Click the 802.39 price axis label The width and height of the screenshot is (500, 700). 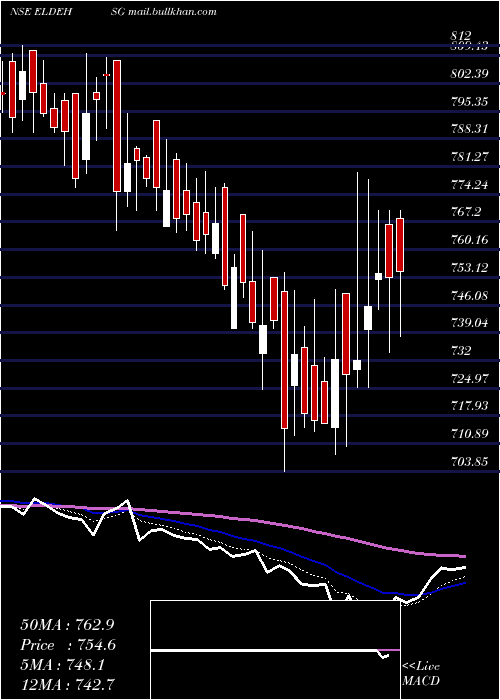point(469,74)
